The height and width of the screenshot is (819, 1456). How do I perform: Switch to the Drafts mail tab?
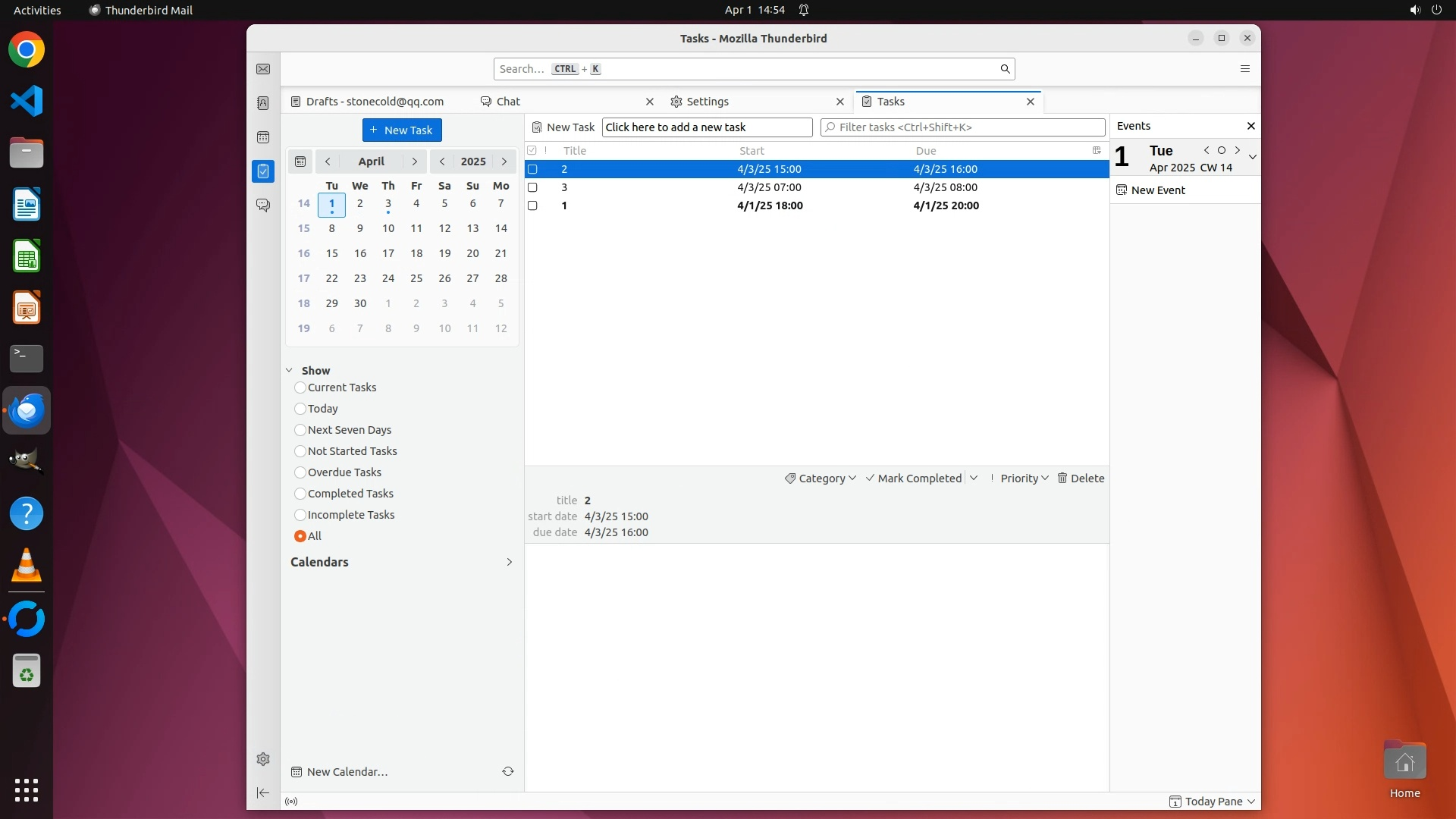coord(375,102)
